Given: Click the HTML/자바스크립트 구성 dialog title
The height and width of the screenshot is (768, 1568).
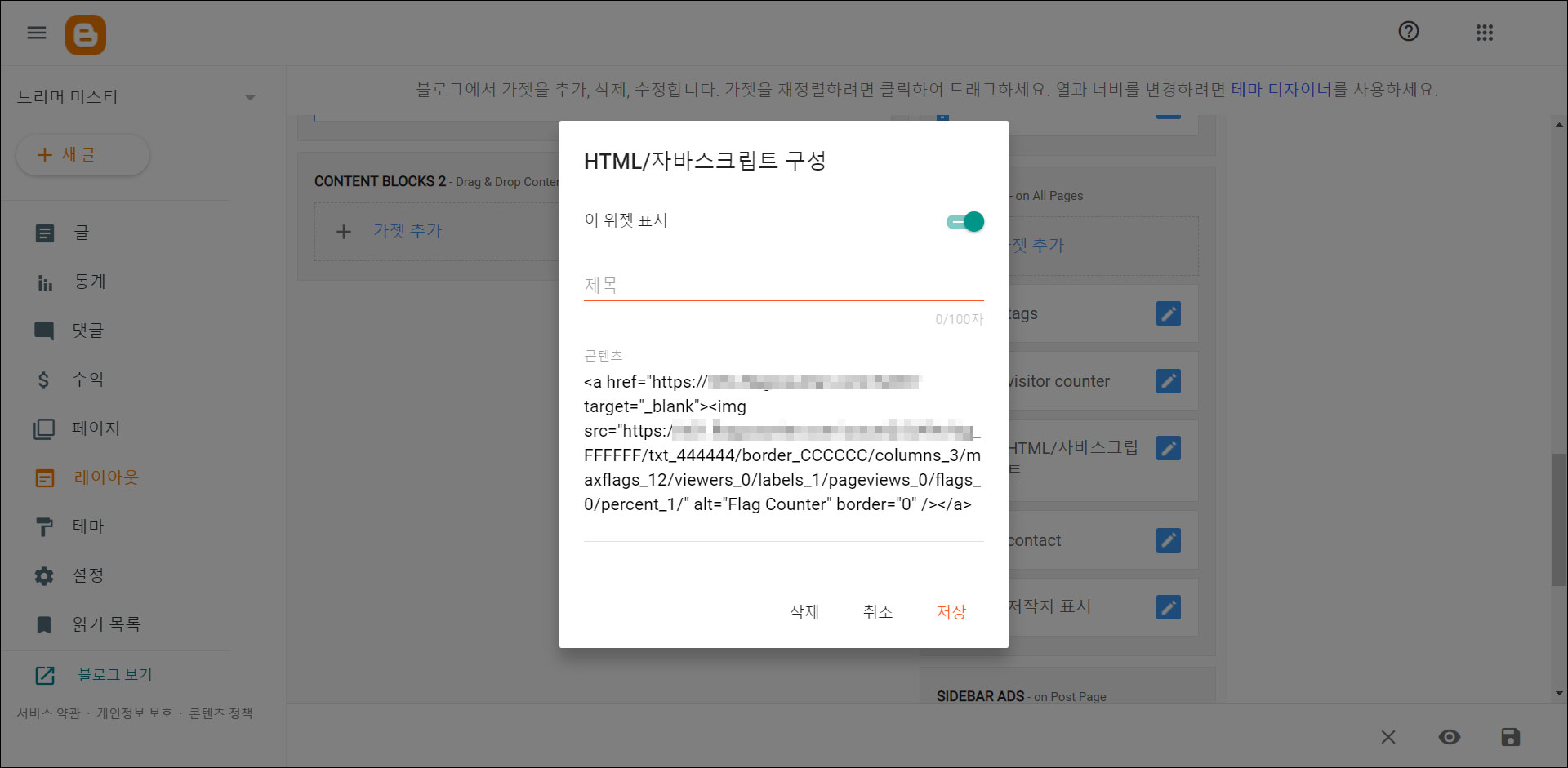Looking at the screenshot, I should 705,161.
